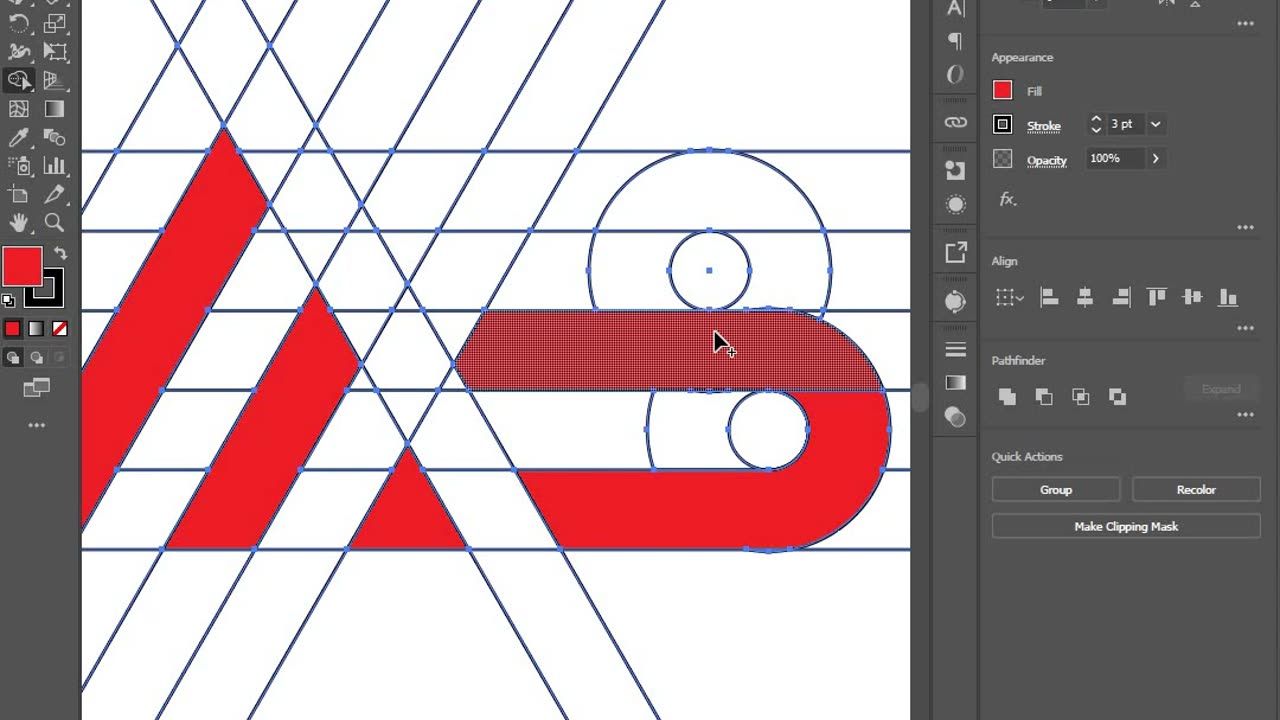Select the Eyedropper tool
1280x720 pixels.
18,138
